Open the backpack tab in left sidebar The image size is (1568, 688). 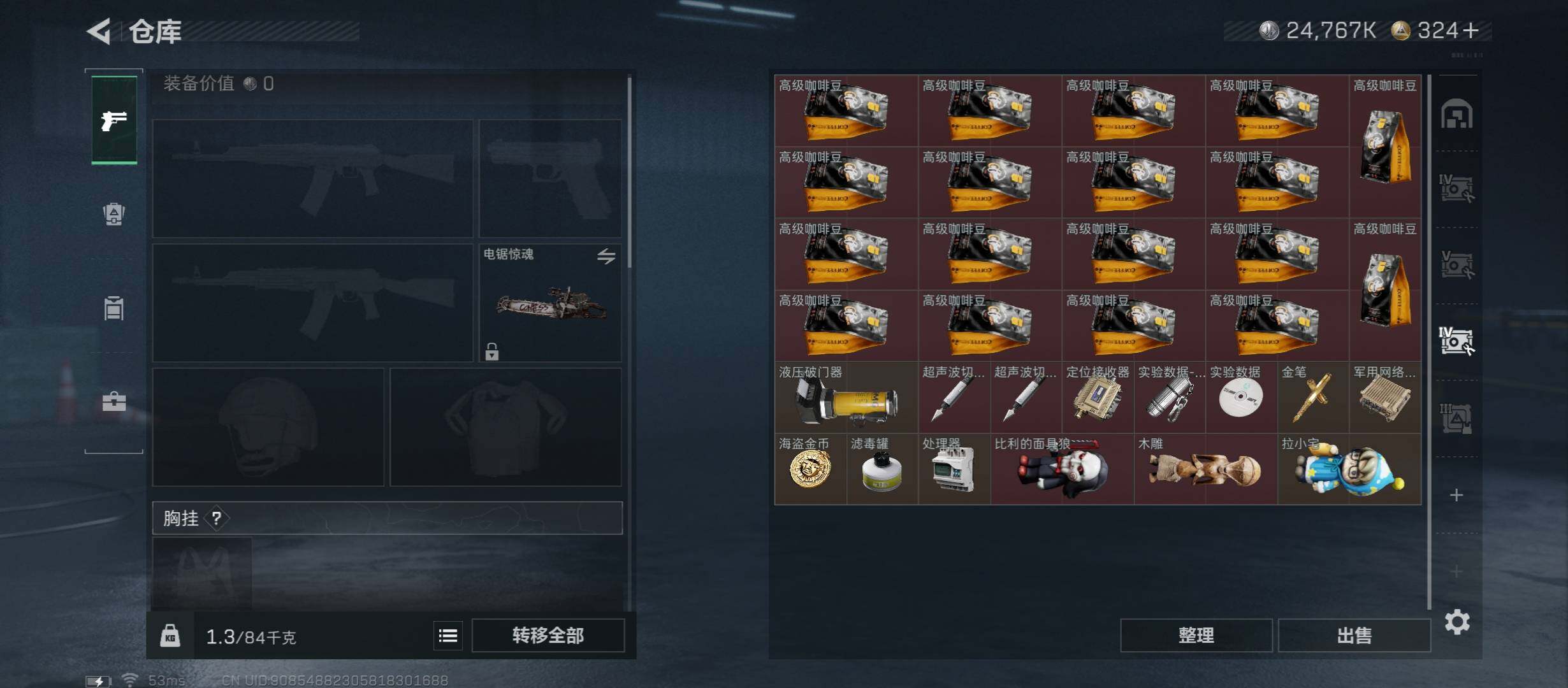[114, 213]
